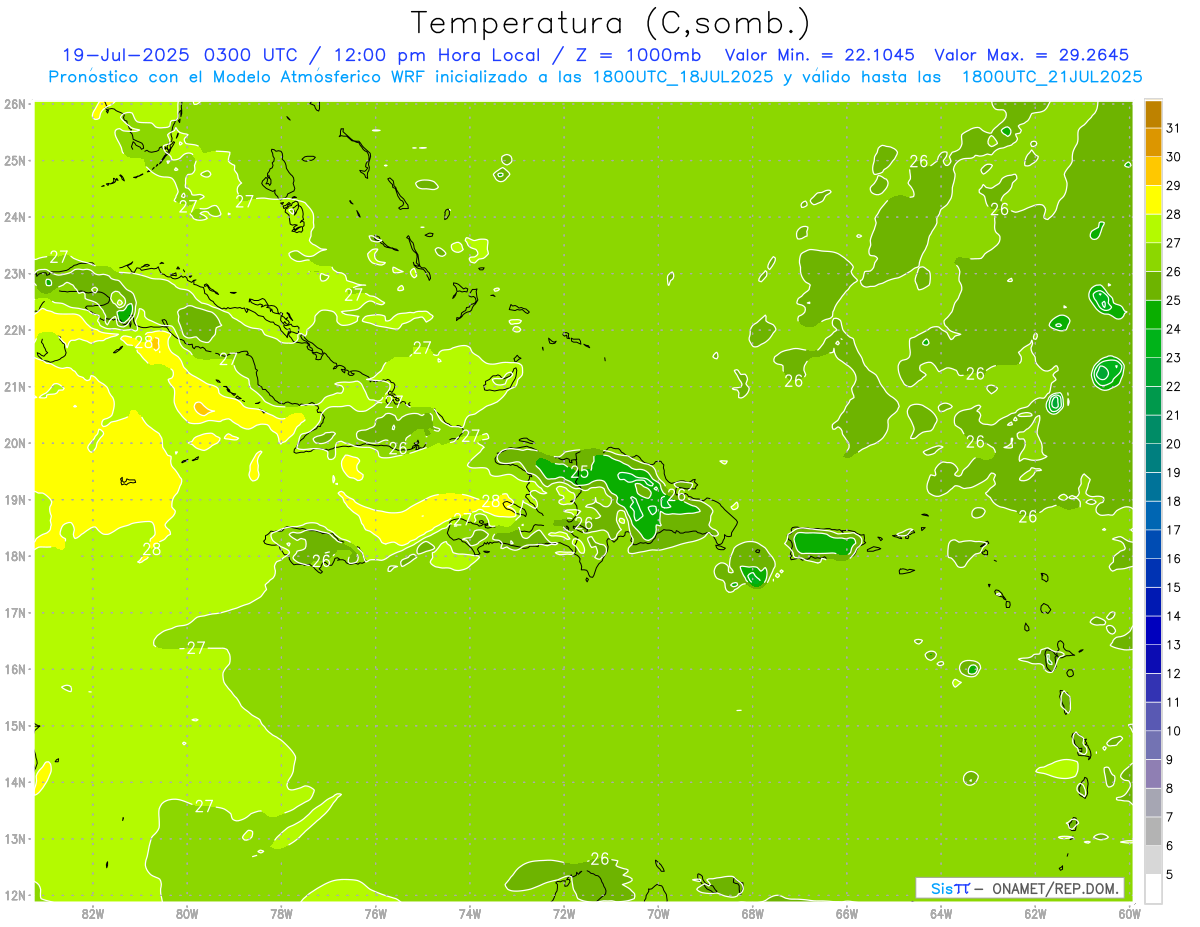Click the purple legend swatch between 9 and 10

1153,745
